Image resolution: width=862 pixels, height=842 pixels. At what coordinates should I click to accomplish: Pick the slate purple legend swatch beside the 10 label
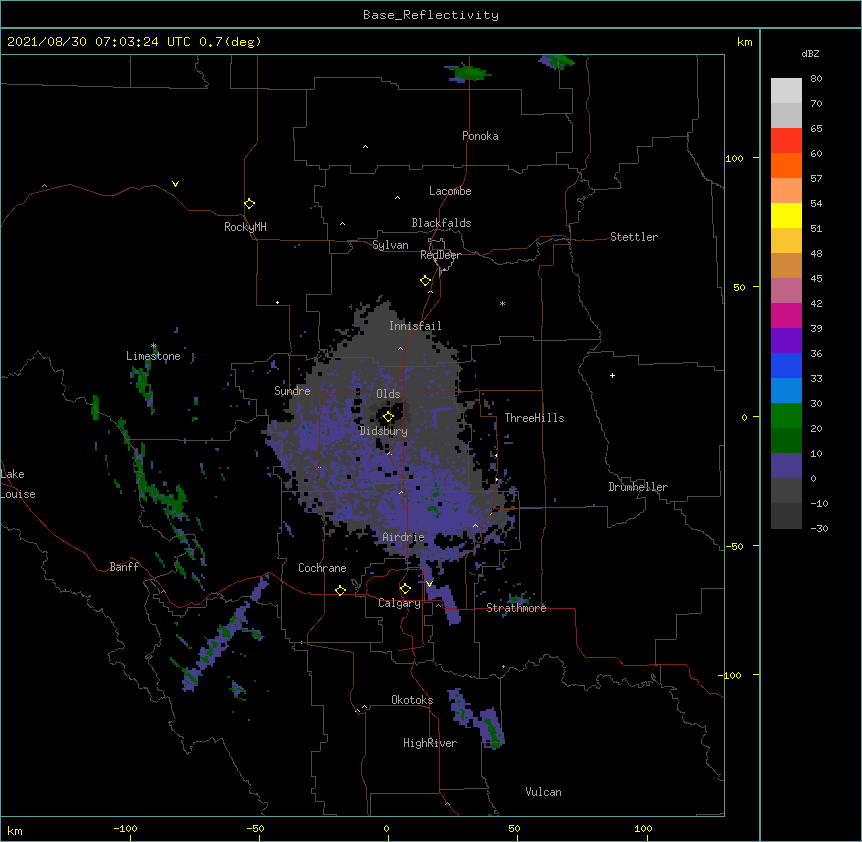[x=786, y=466]
